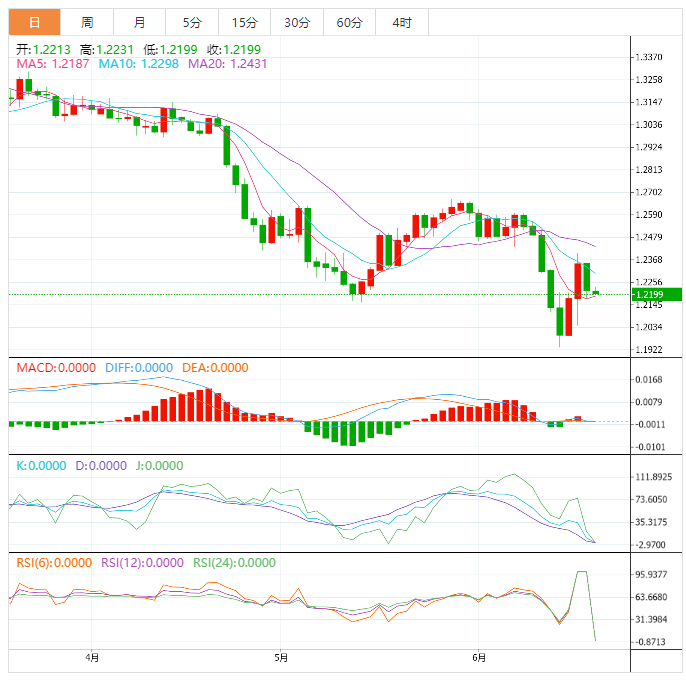Click the 35.3175 KDJ axis value
The width and height of the screenshot is (686, 684).
[651, 522]
